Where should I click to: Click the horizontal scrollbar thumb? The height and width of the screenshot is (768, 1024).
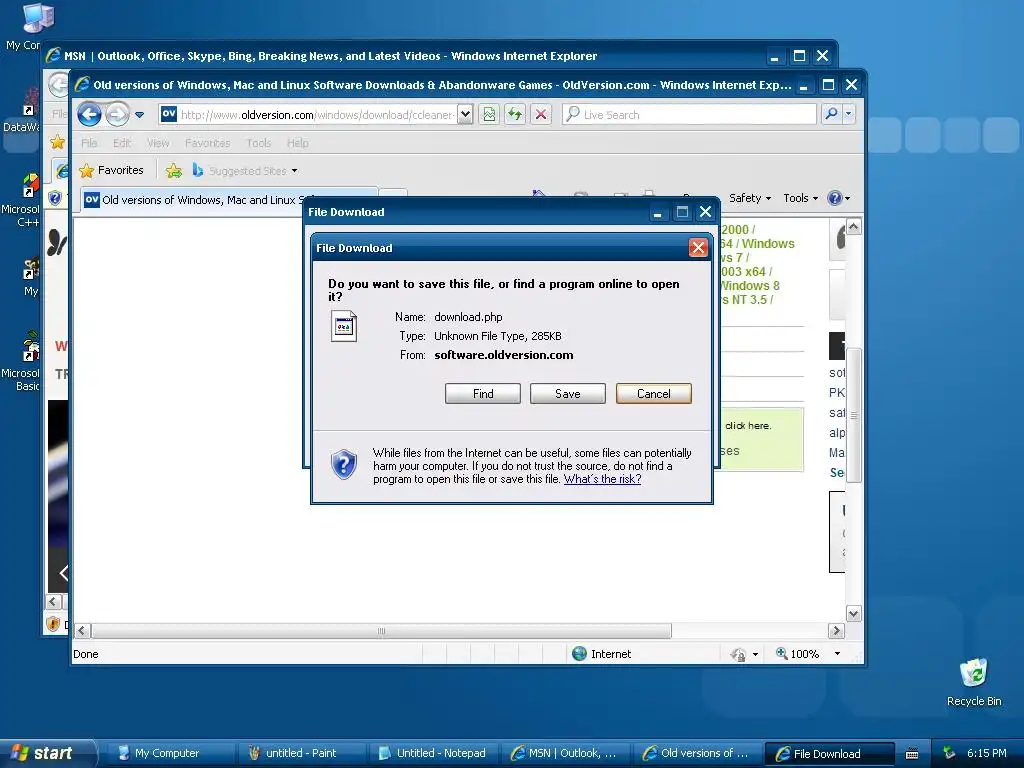tap(381, 631)
